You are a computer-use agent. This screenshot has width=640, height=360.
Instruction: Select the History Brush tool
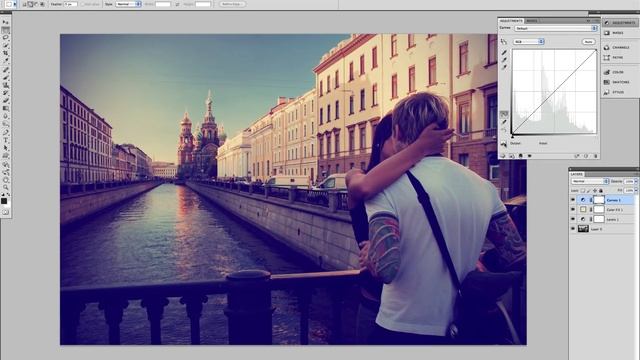[6, 93]
